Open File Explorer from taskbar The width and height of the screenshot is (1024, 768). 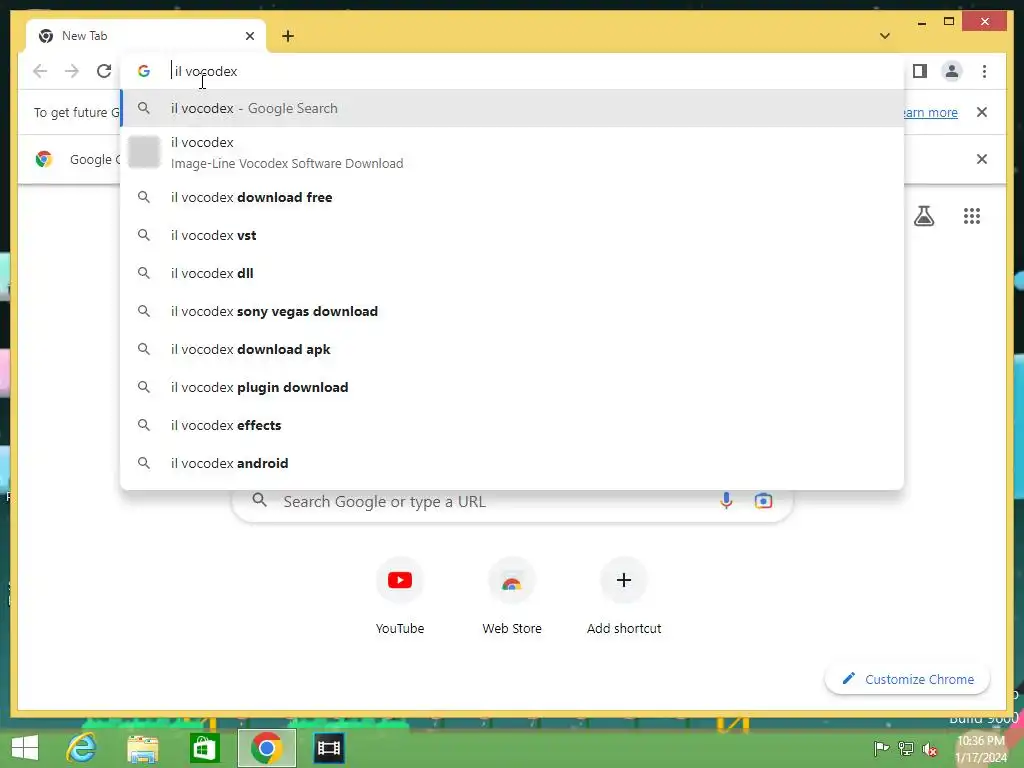point(142,748)
